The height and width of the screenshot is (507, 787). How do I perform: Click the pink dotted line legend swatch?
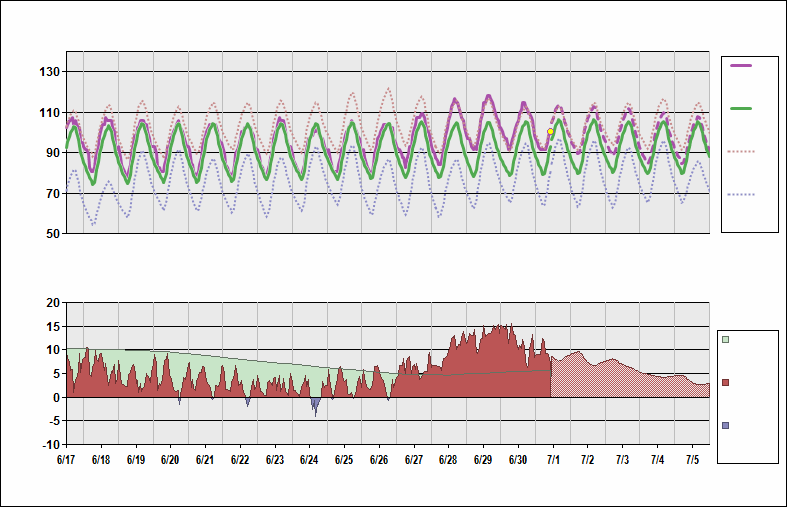click(741, 151)
